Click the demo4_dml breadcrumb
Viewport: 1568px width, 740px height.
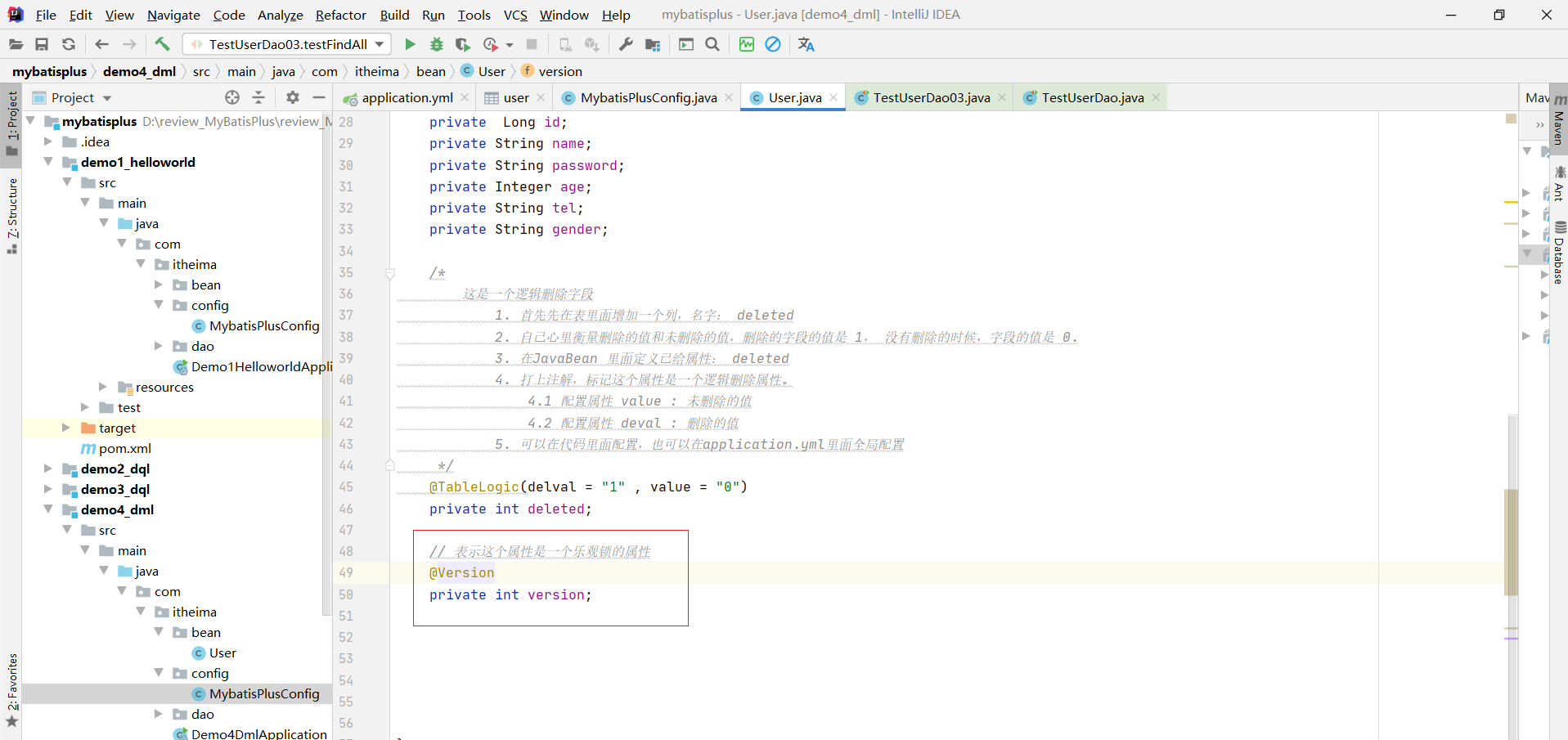pyautogui.click(x=140, y=71)
